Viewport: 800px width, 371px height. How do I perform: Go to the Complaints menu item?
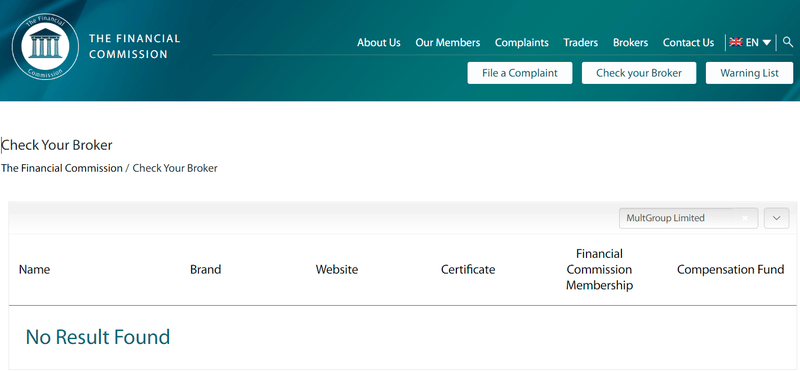(521, 43)
